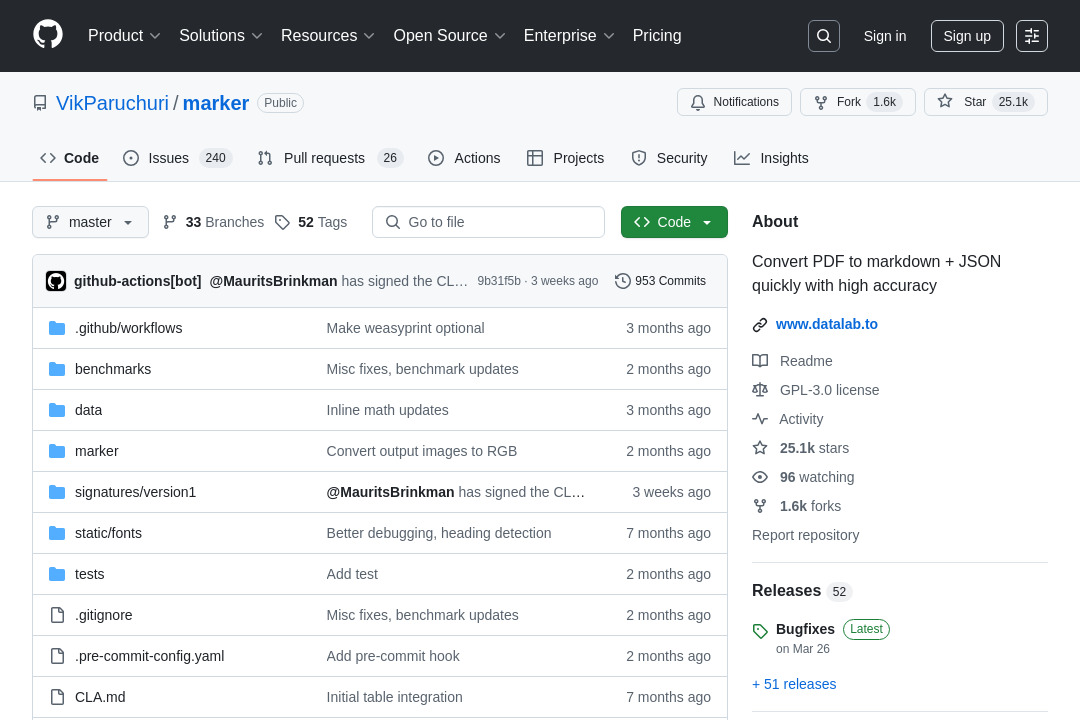
Task: Click the folder icon for tests
Action: 57,574
